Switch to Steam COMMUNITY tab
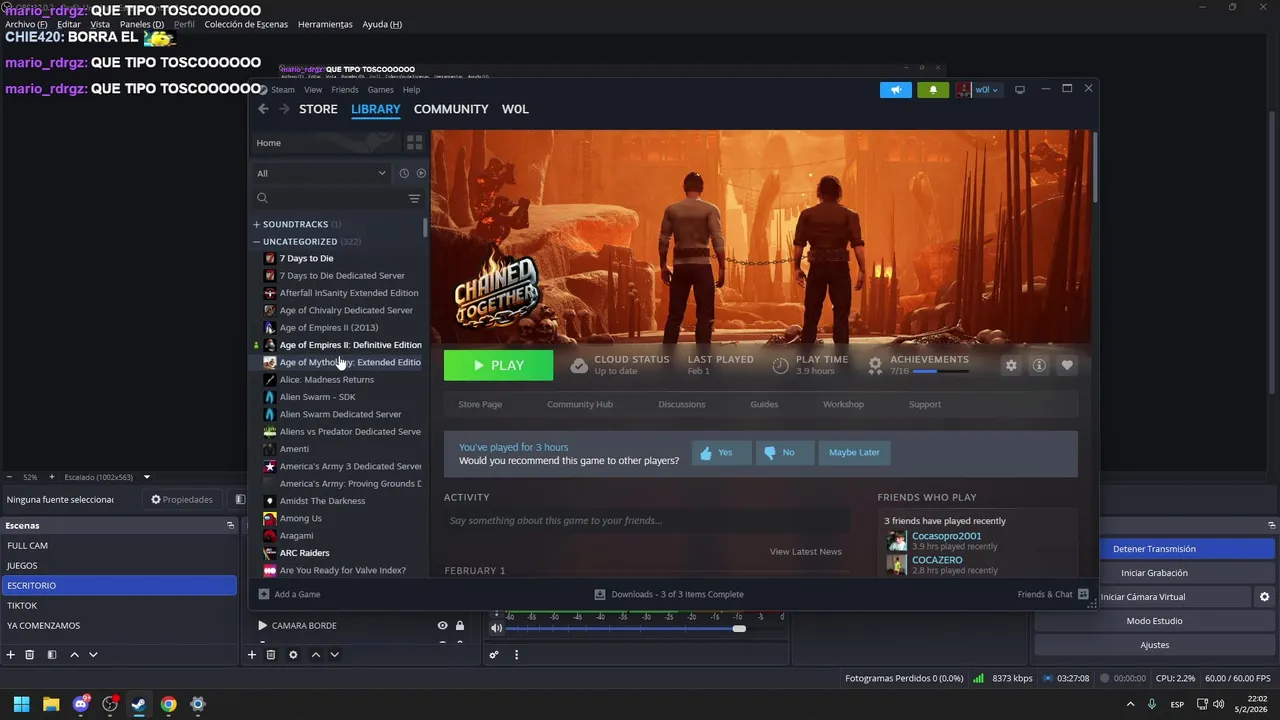This screenshot has width=1280, height=720. pos(451,109)
